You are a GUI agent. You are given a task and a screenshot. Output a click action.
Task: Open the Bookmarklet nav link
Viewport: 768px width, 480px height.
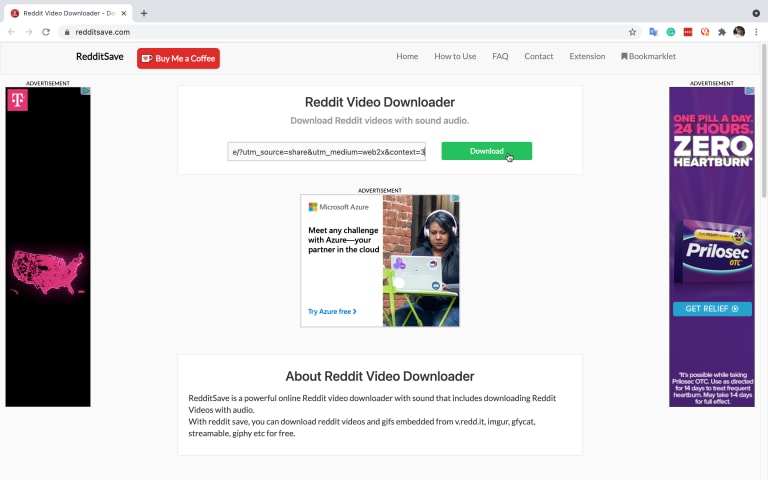point(648,56)
